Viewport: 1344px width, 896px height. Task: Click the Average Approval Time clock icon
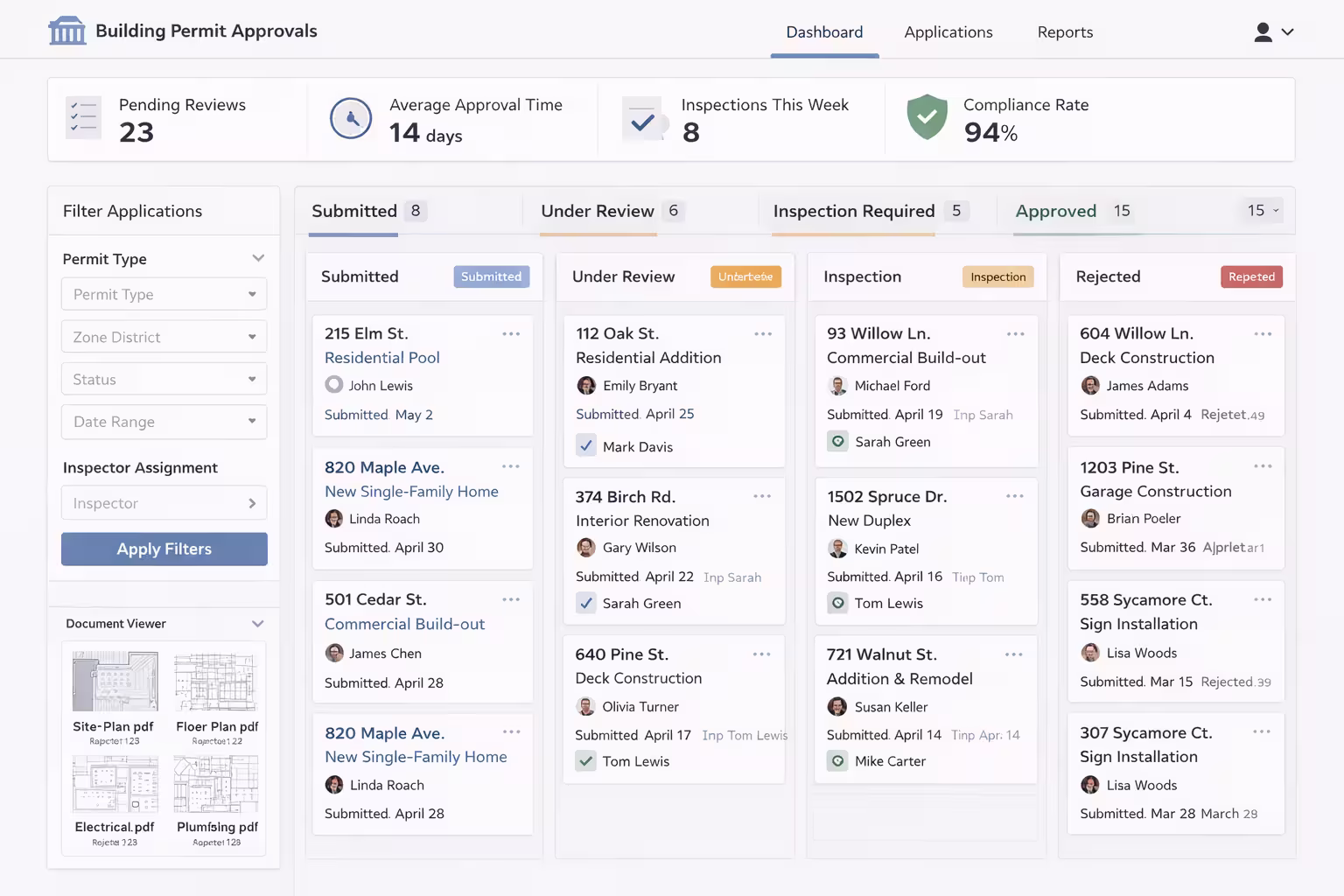351,119
